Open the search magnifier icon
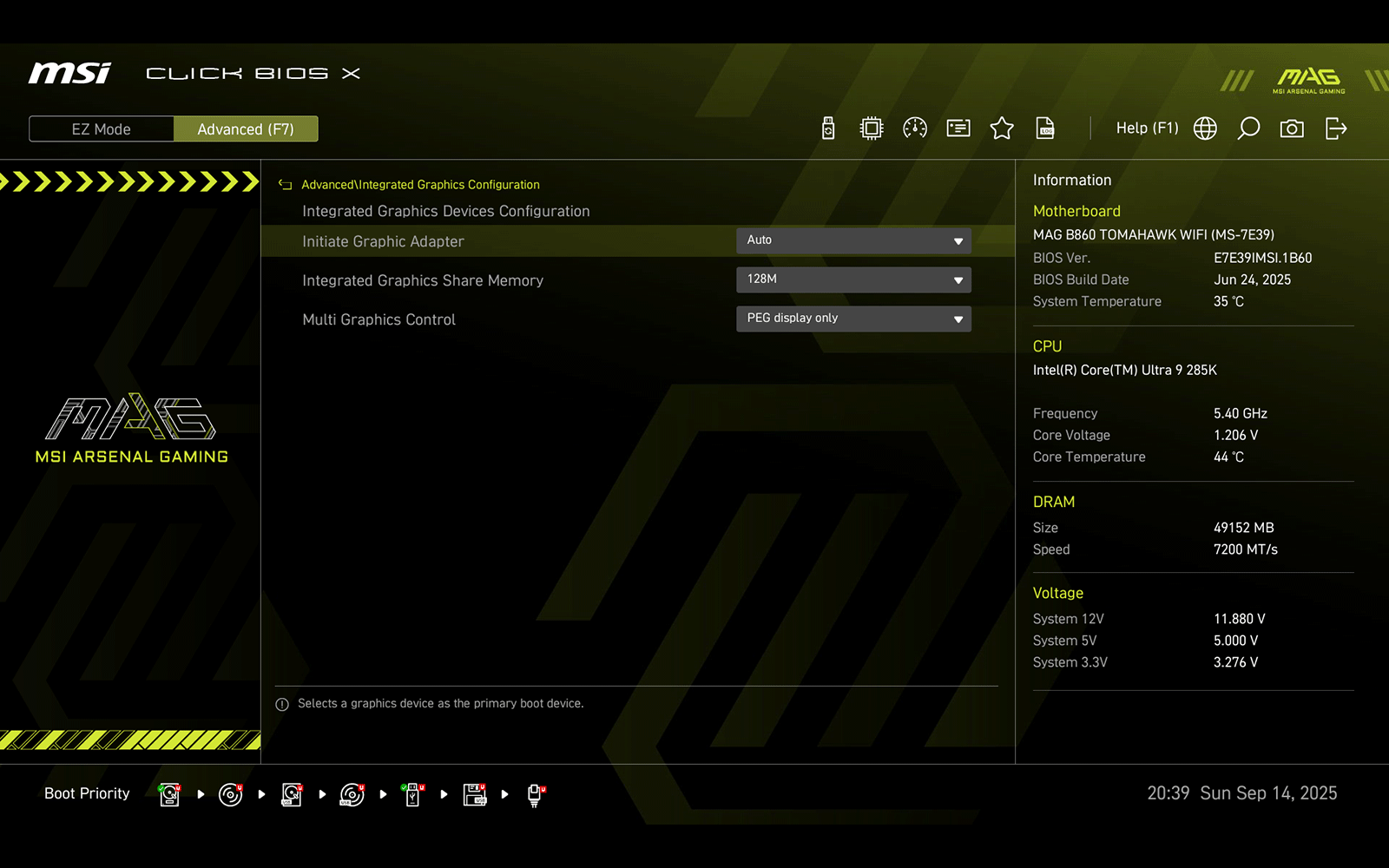The height and width of the screenshot is (868, 1389). (x=1248, y=128)
